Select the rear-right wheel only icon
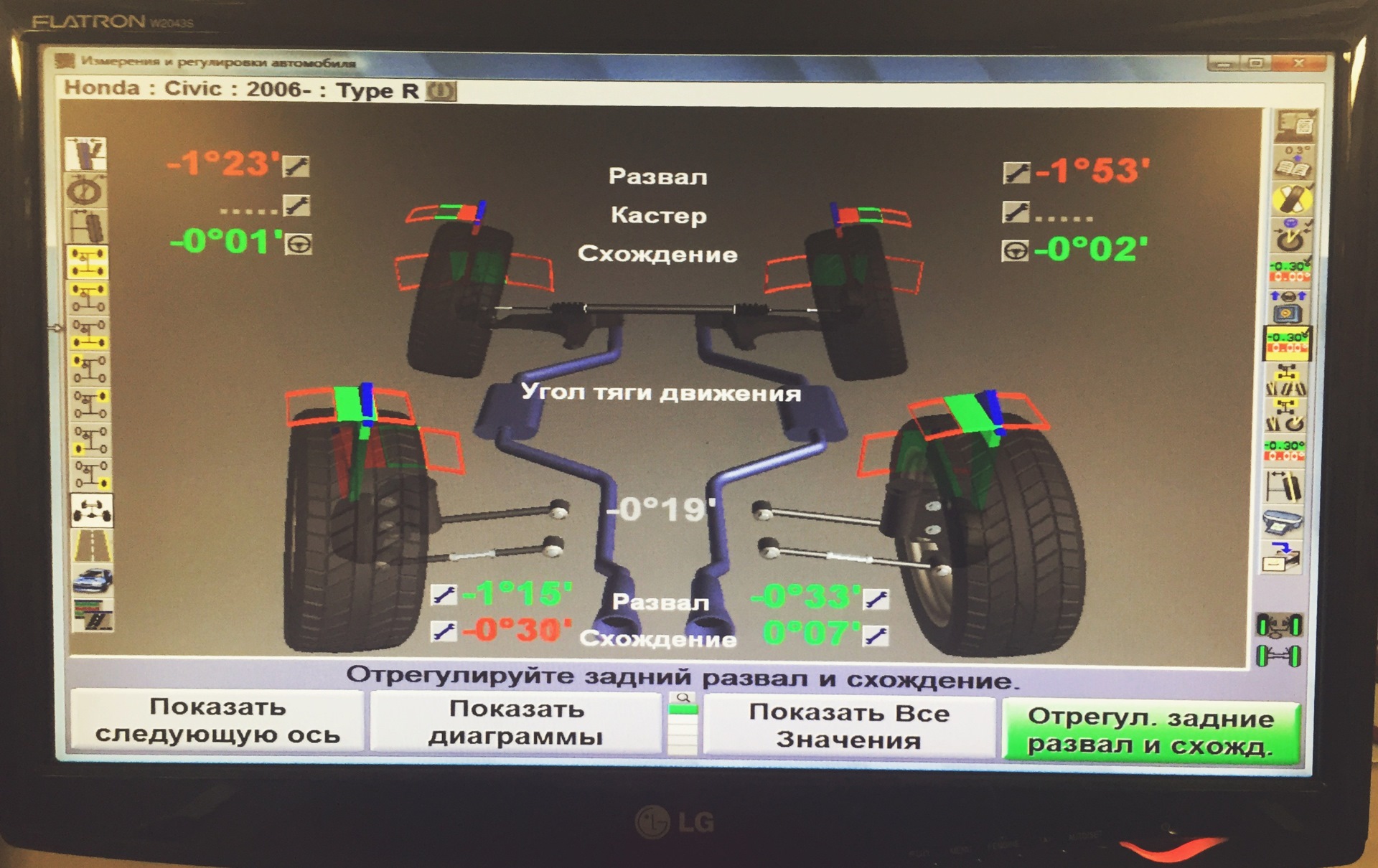The width and height of the screenshot is (1378, 868). pyautogui.click(x=90, y=474)
